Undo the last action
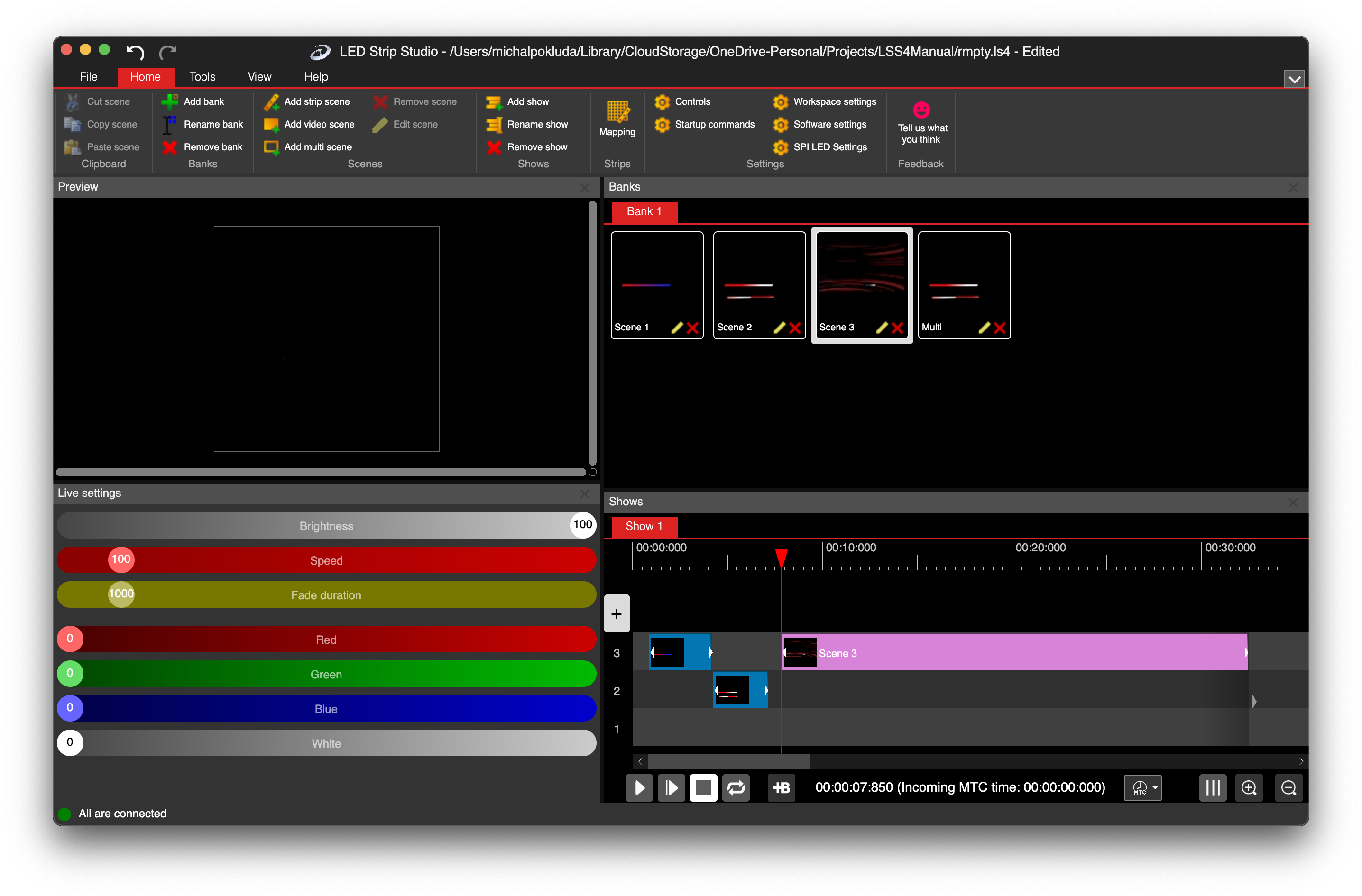Screen dimensions: 1362x896 (135, 52)
